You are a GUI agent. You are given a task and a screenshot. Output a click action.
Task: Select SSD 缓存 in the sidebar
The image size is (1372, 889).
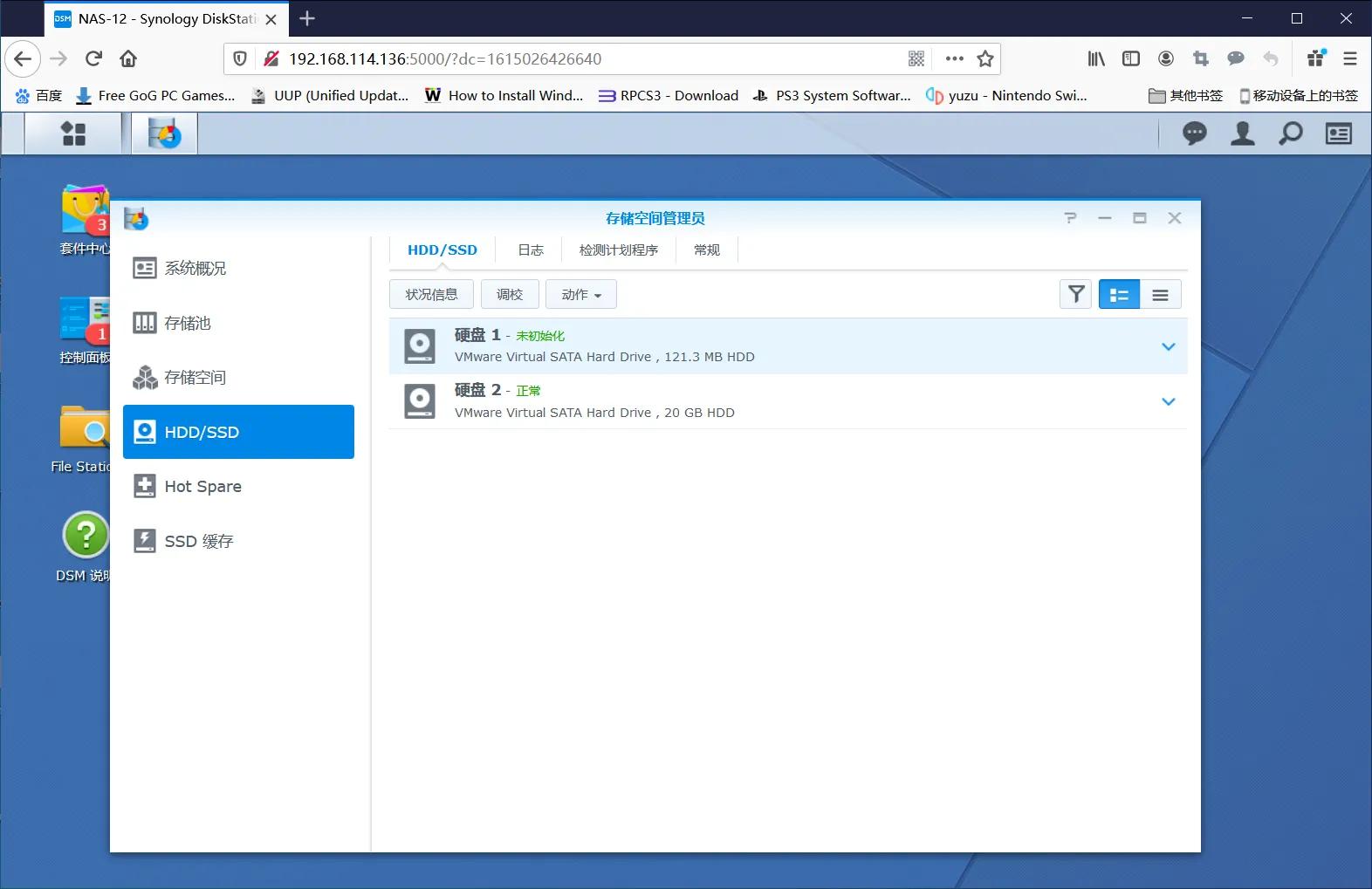pyautogui.click(x=238, y=541)
